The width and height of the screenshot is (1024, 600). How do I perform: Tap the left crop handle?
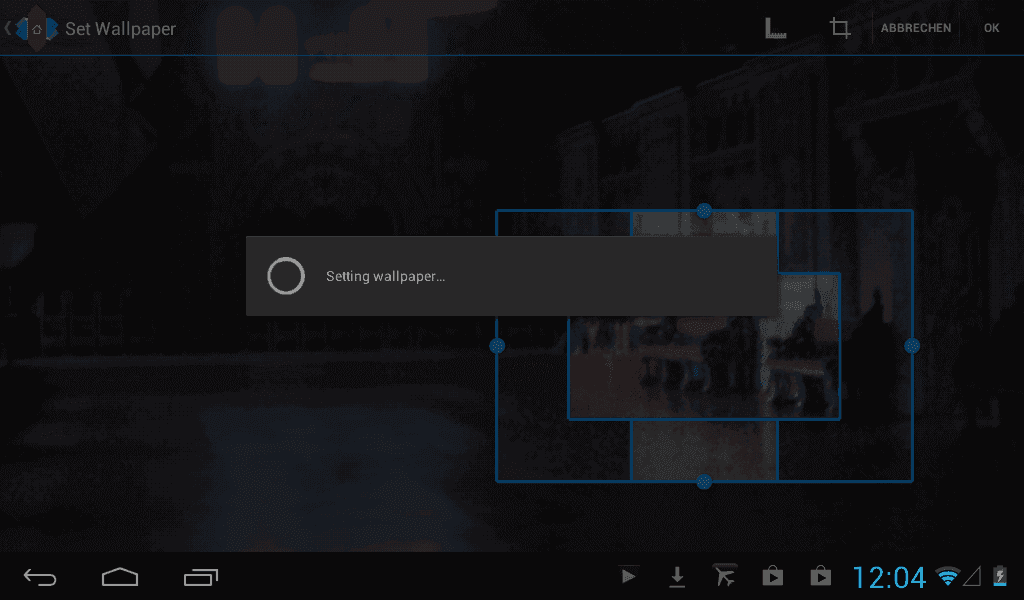tap(497, 346)
